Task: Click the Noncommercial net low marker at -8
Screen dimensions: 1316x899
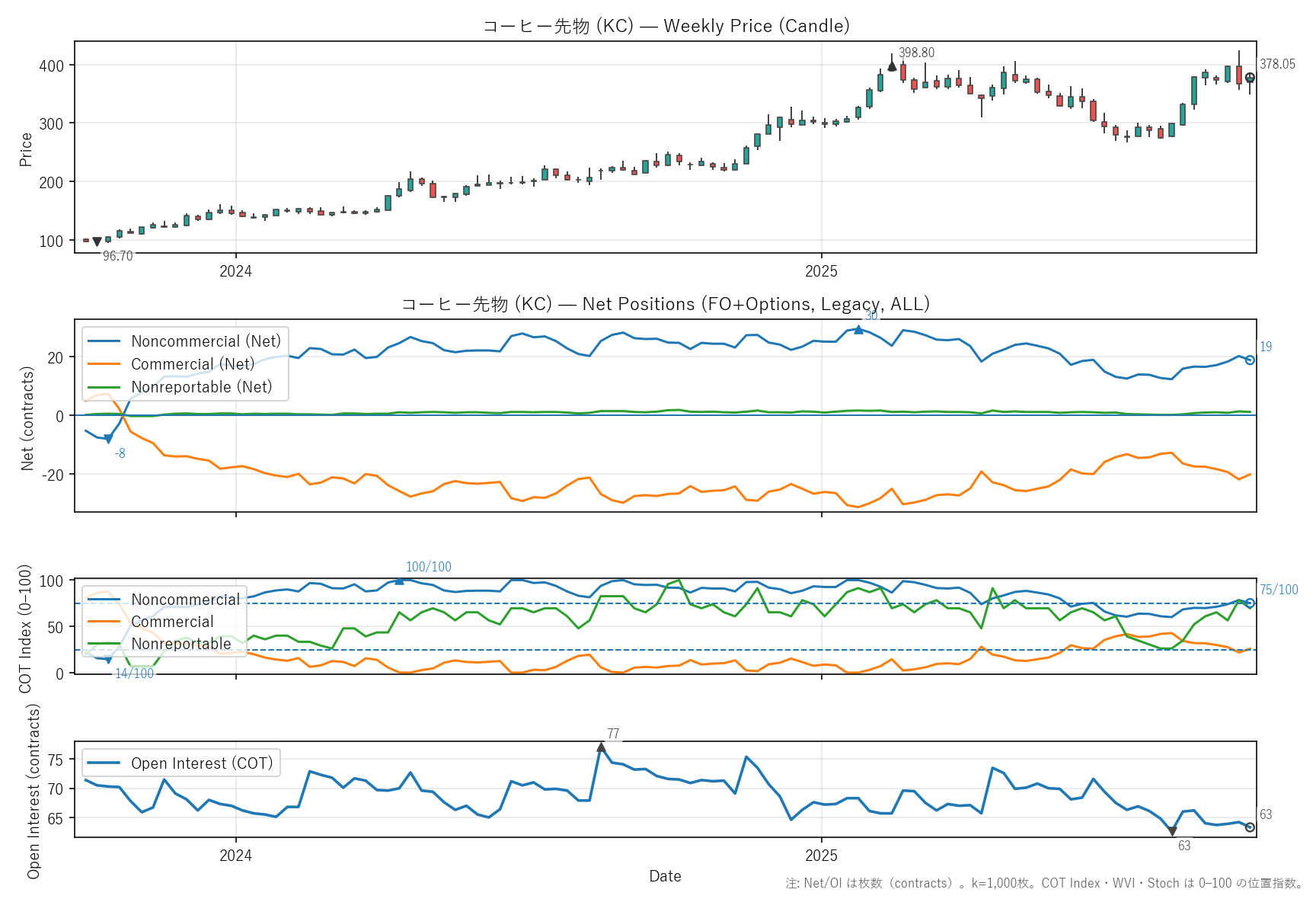Action: click(x=108, y=439)
